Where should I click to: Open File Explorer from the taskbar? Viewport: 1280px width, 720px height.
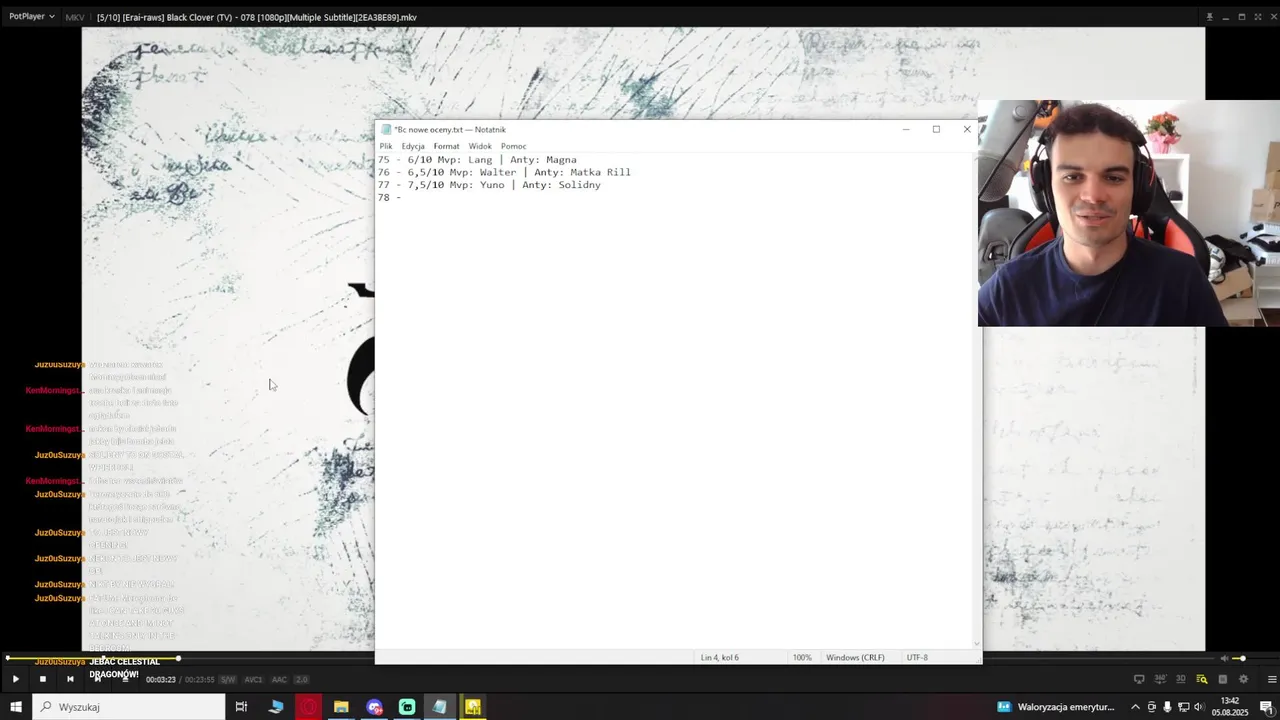pyautogui.click(x=341, y=707)
